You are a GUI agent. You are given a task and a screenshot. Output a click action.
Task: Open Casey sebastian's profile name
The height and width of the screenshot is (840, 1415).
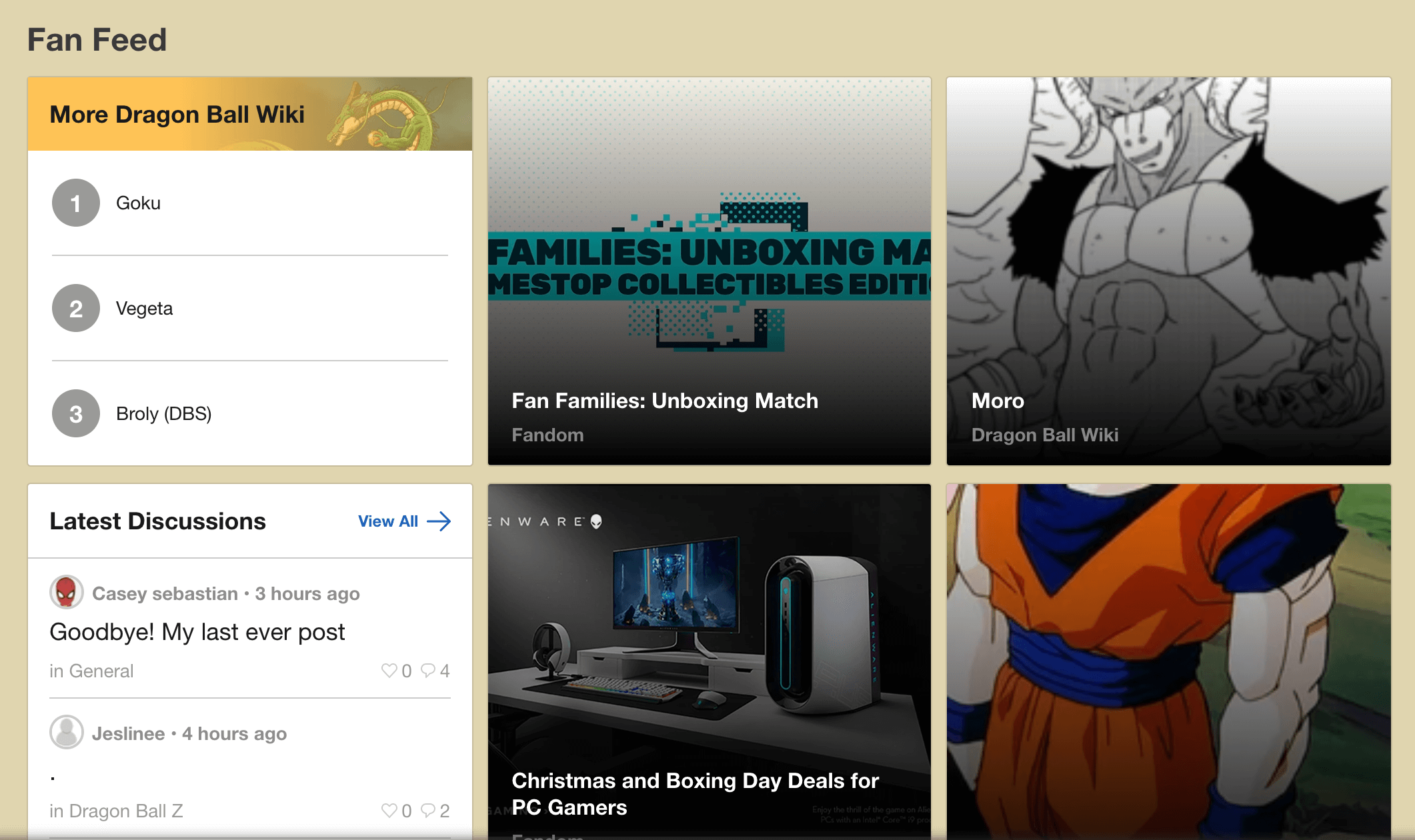(165, 593)
